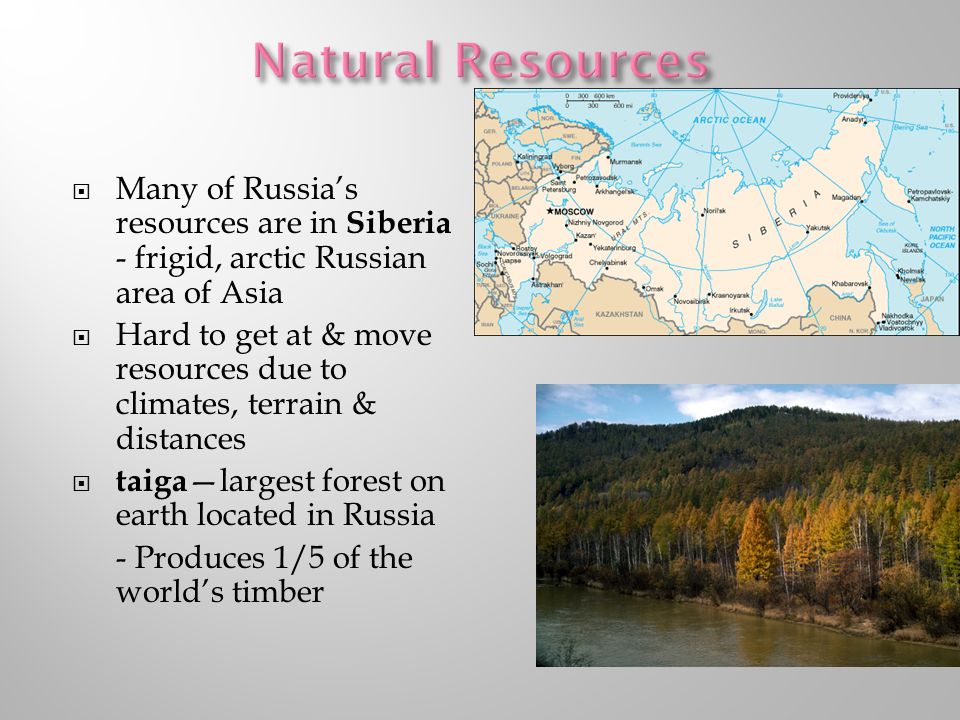960x720 pixels.
Task: Click the 'UKRAINE' label on the map
Action: pos(504,216)
